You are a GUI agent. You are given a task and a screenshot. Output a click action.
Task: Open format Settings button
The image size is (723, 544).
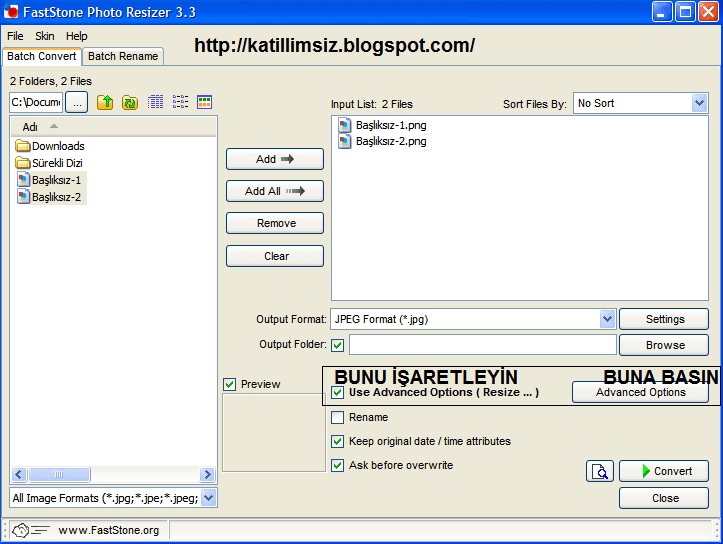pyautogui.click(x=664, y=319)
